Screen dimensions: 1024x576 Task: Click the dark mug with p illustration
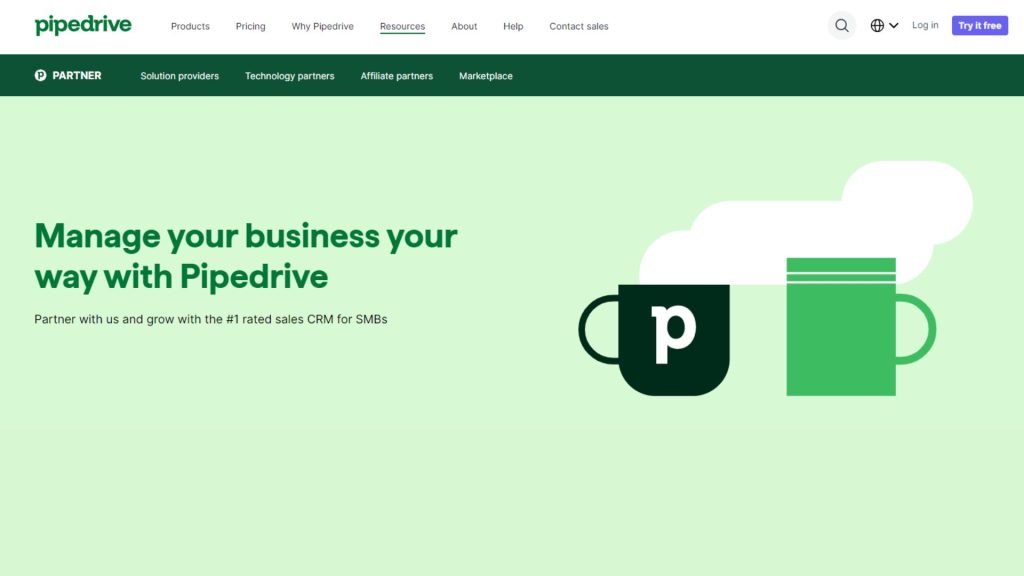654,340
